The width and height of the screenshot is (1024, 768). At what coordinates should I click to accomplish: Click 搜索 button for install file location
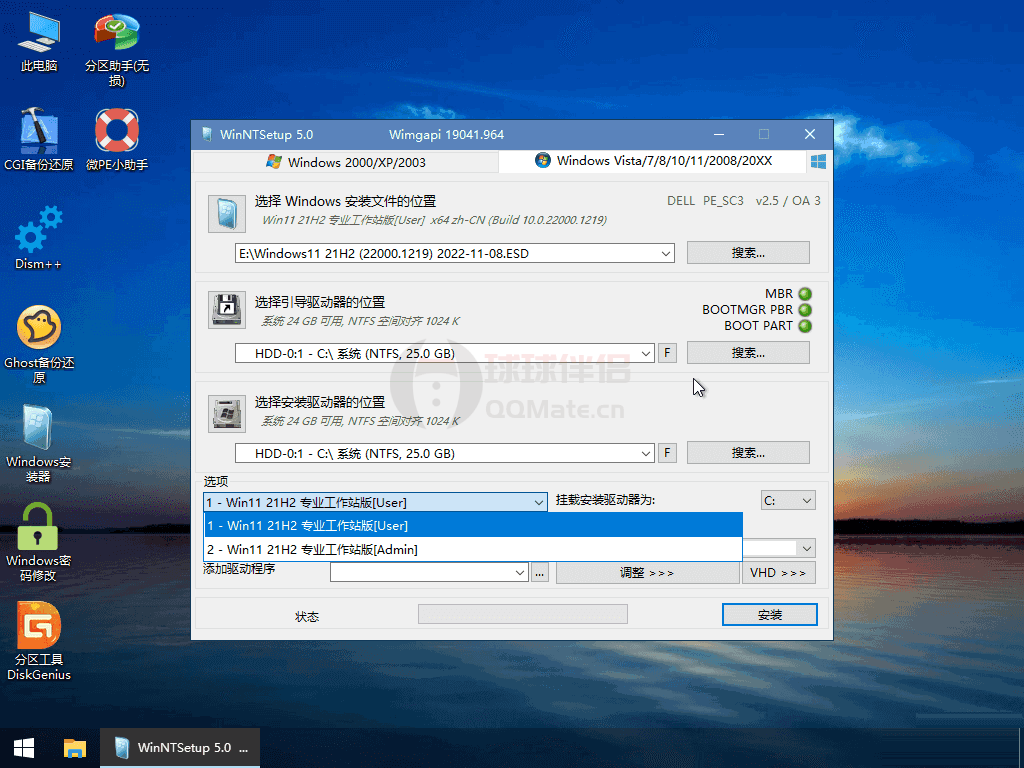(747, 253)
